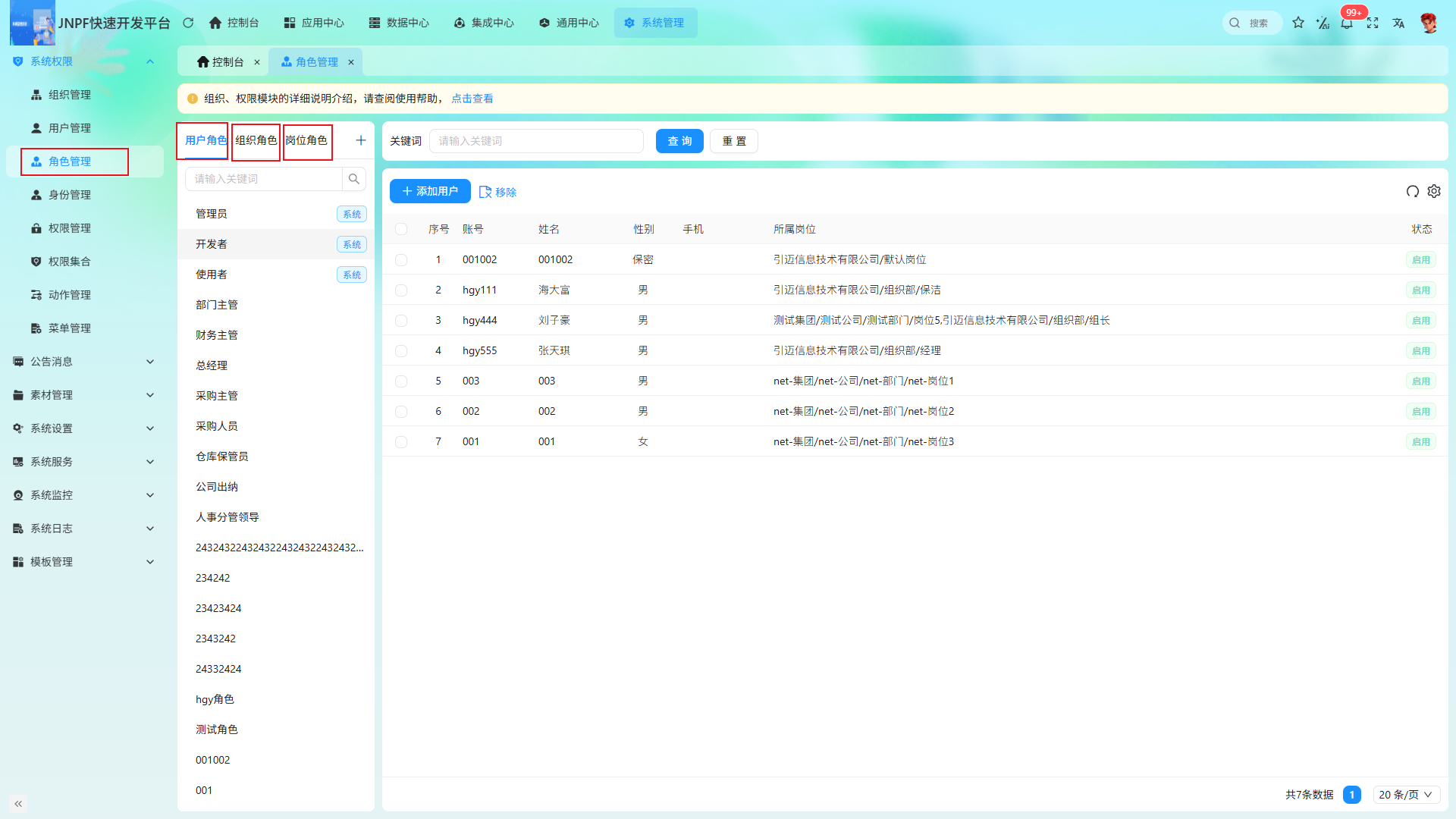Open the user avatar menu
Screen dimensions: 1456x819
[1429, 23]
